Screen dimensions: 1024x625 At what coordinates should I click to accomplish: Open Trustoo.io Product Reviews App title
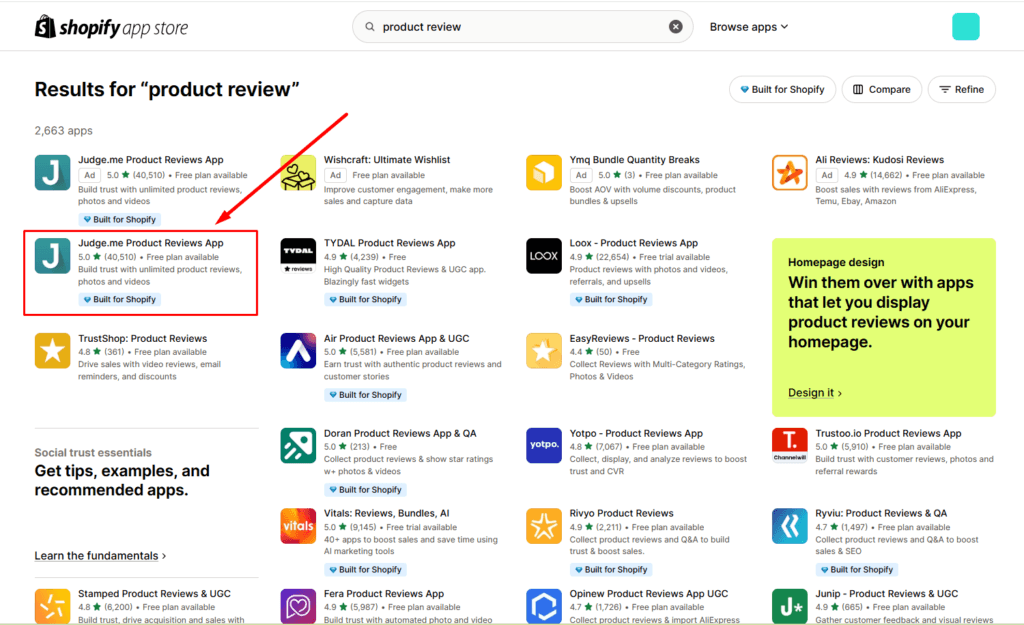click(x=888, y=433)
